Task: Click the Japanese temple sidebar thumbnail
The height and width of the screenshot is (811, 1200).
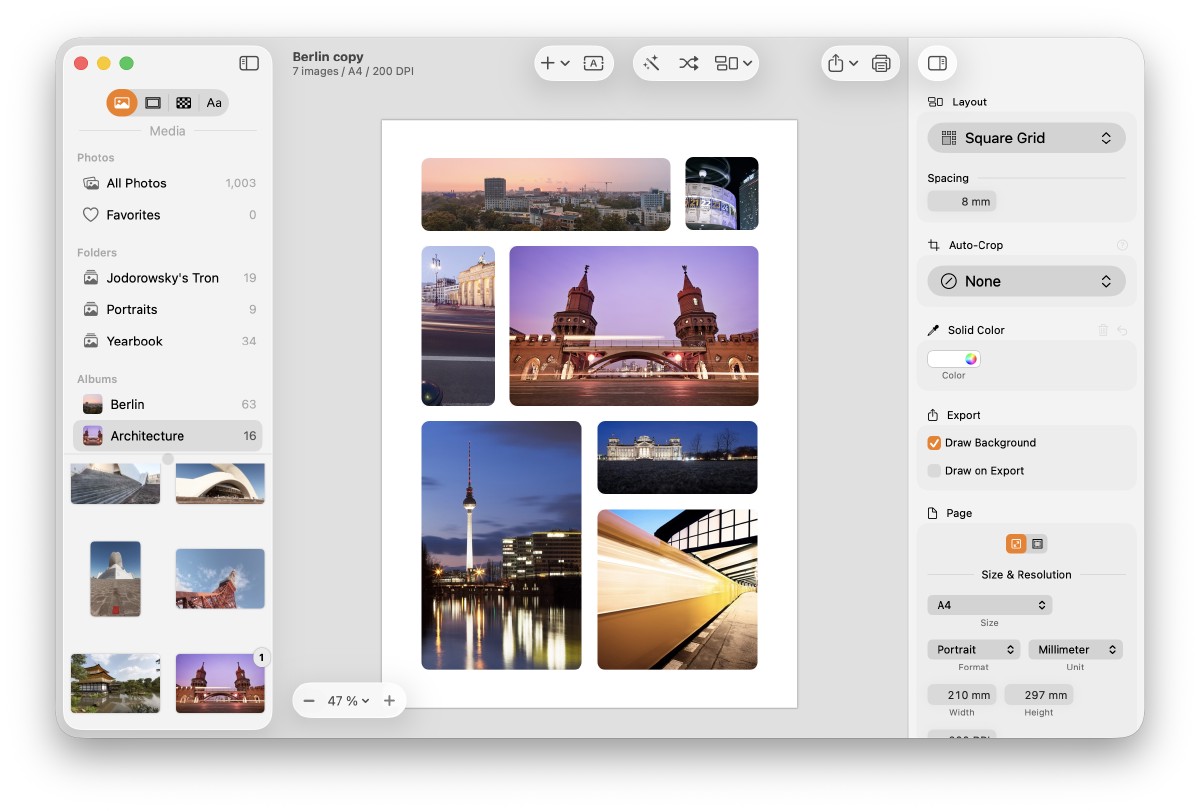Action: (116, 683)
